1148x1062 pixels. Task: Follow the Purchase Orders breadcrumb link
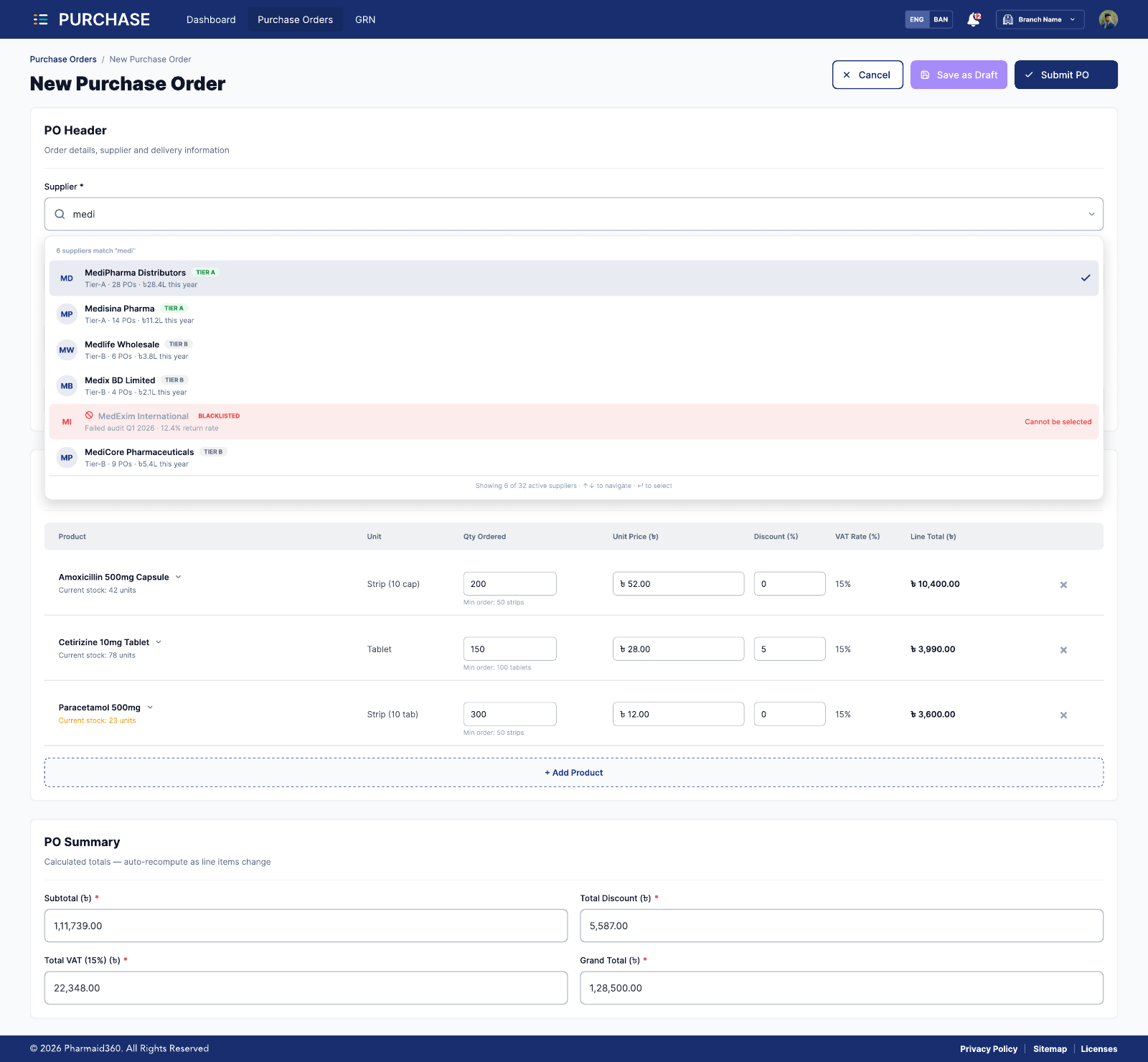pyautogui.click(x=63, y=60)
